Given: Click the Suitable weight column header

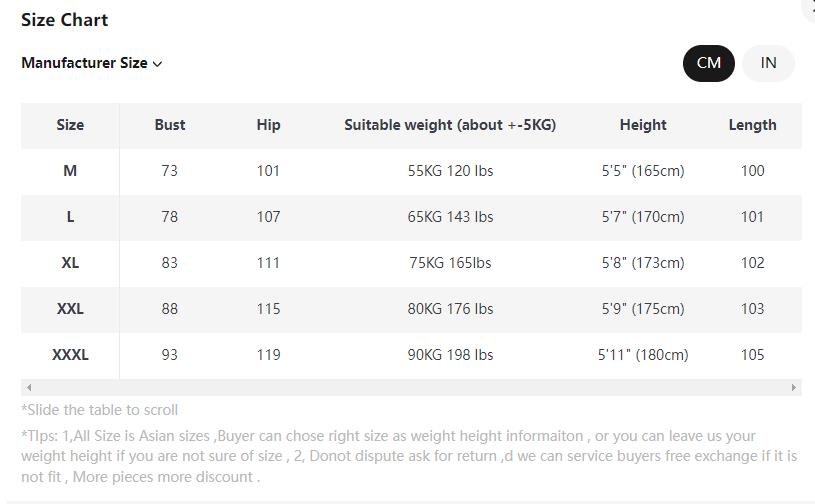Looking at the screenshot, I should pyautogui.click(x=450, y=125).
